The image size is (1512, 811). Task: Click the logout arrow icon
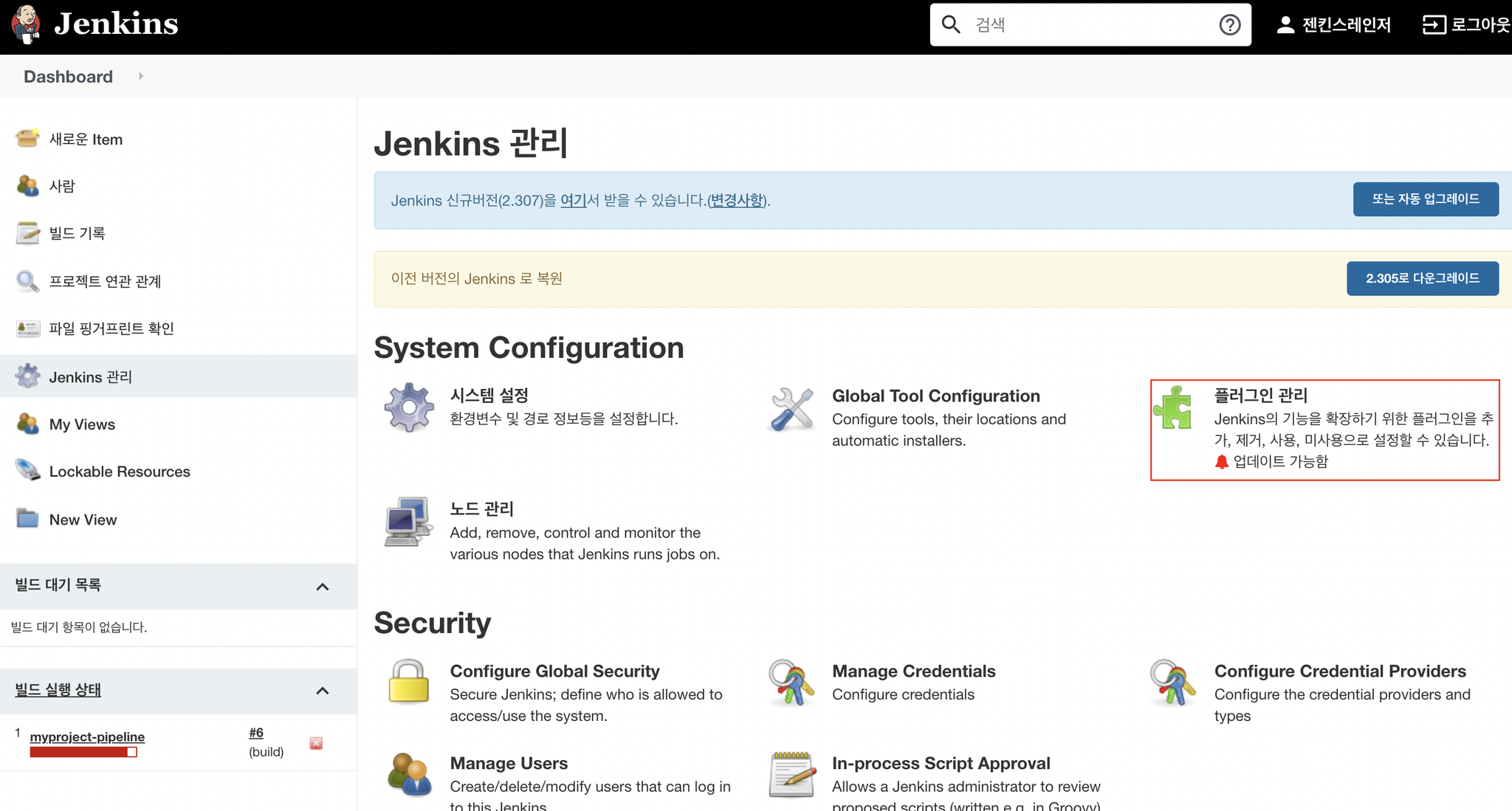pos(1434,25)
